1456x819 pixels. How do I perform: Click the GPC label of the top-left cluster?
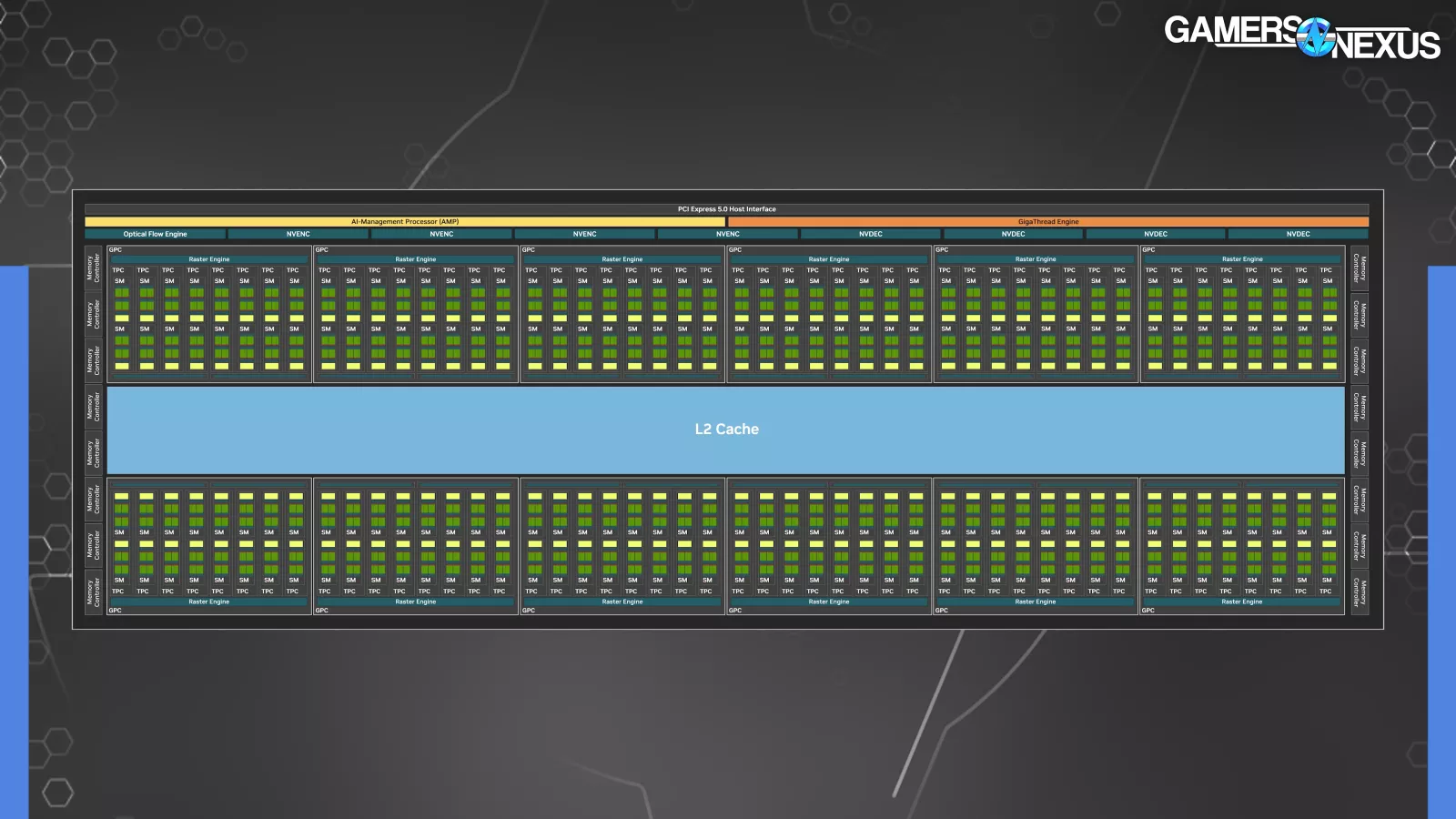(116, 249)
